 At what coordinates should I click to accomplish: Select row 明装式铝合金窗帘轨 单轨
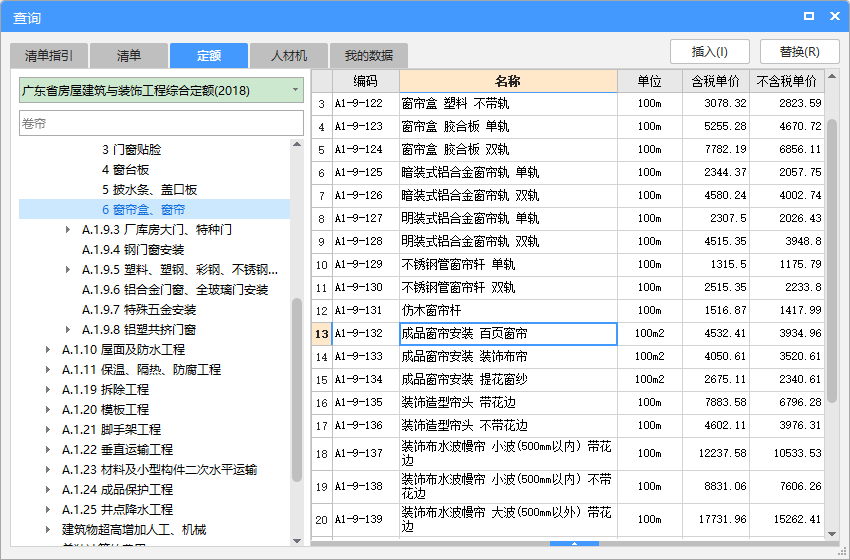point(568,218)
